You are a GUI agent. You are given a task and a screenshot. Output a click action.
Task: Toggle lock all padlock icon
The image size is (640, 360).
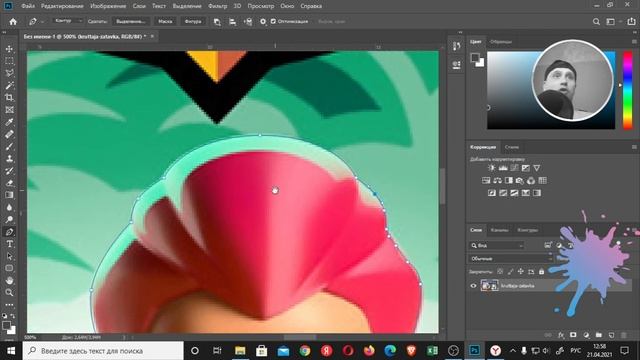pyautogui.click(x=542, y=271)
